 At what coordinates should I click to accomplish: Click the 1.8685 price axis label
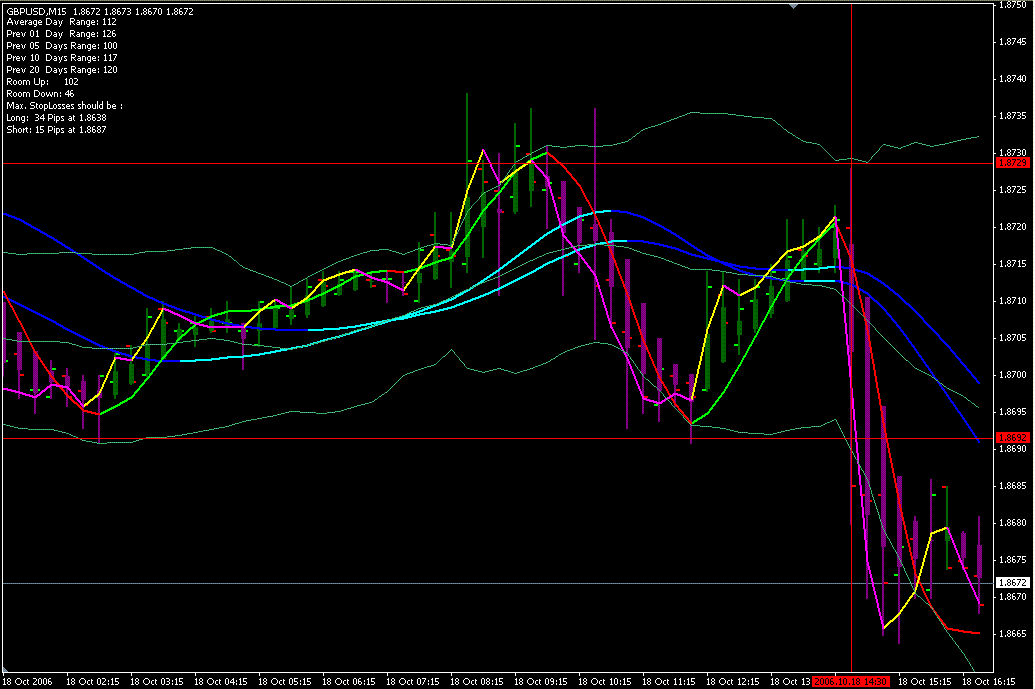(x=1013, y=485)
